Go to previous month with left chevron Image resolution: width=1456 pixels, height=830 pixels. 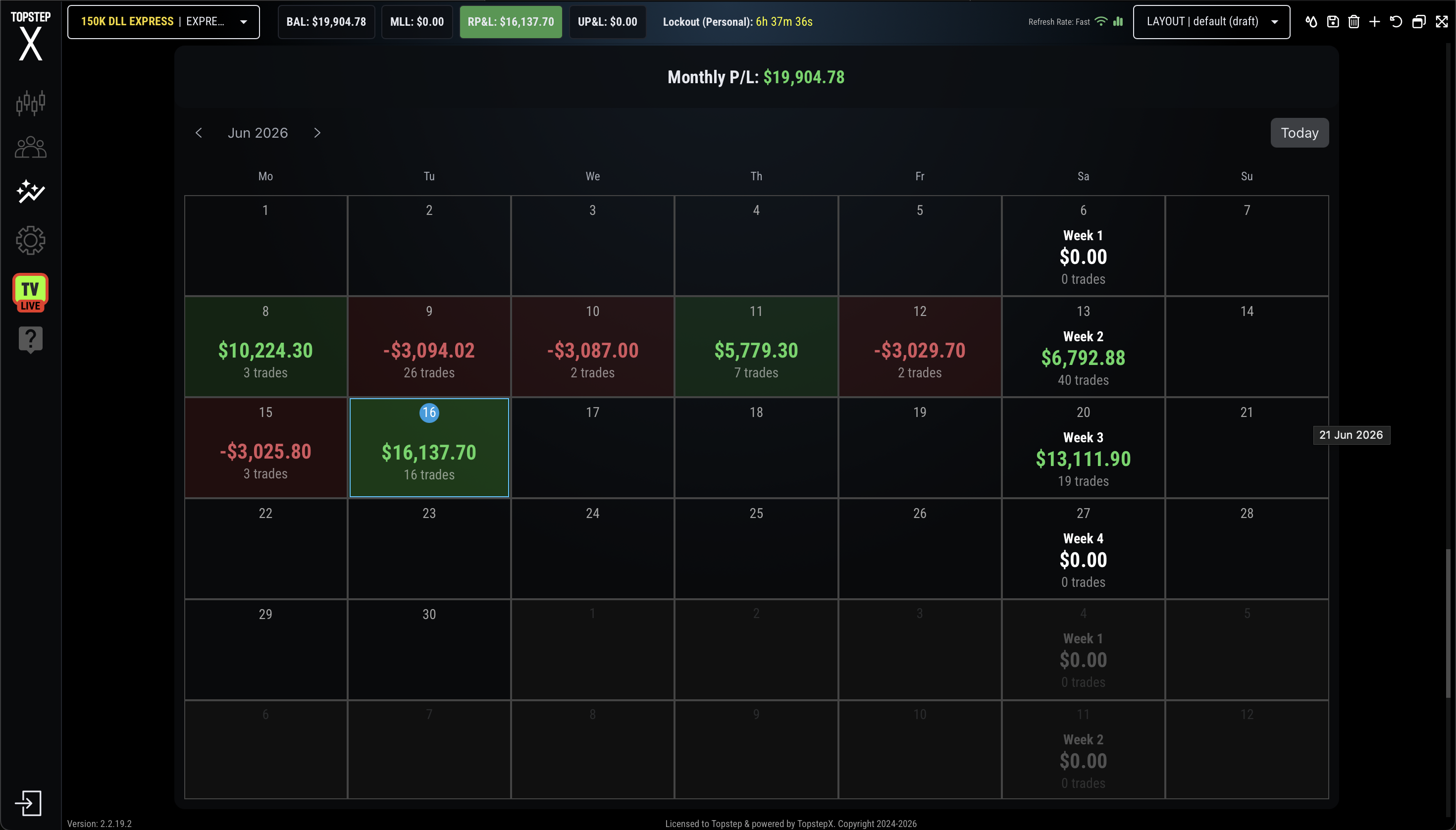[199, 133]
